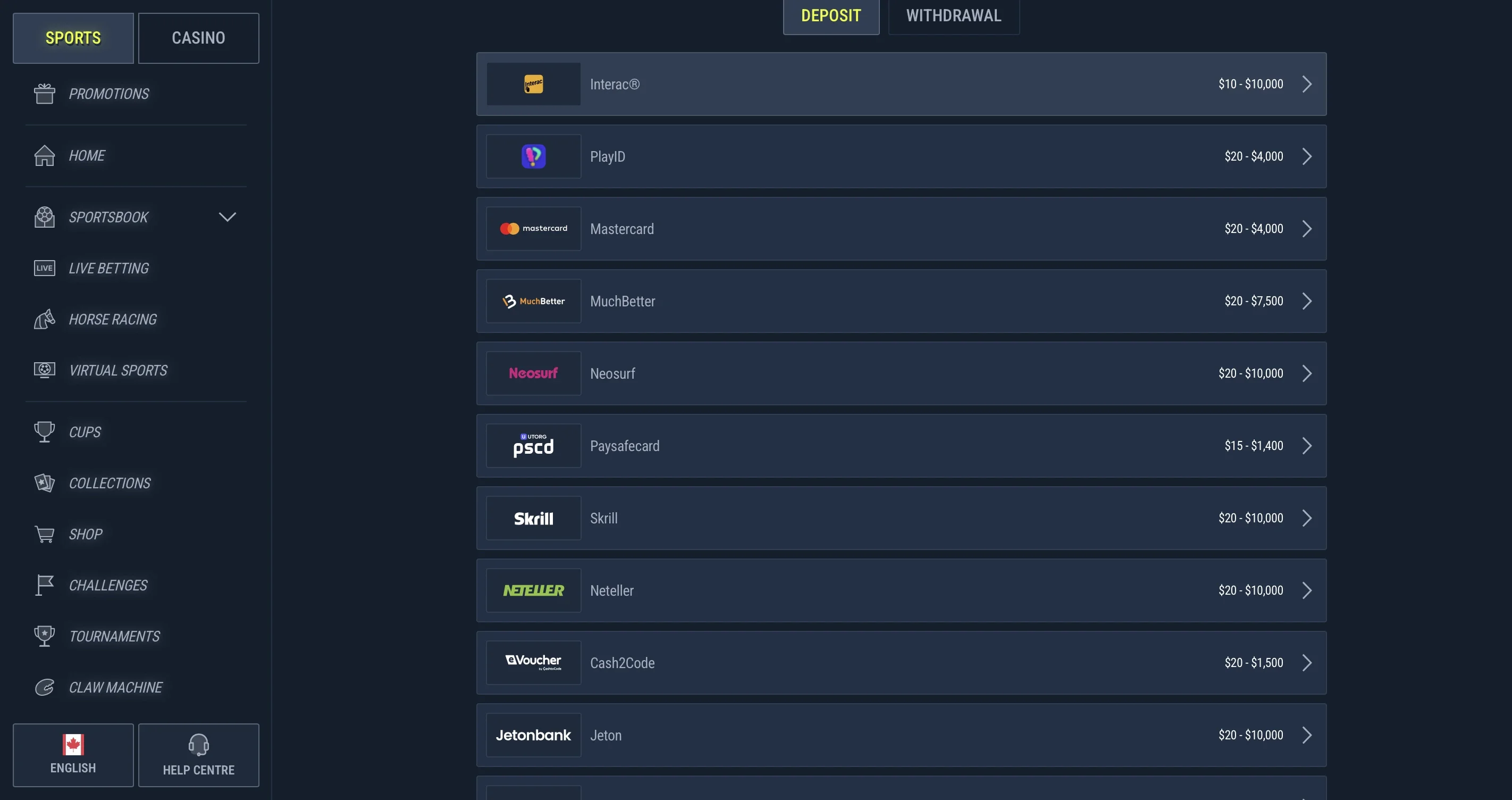Click the Claw Machine icon
This screenshot has height=800, width=1512.
click(x=45, y=688)
